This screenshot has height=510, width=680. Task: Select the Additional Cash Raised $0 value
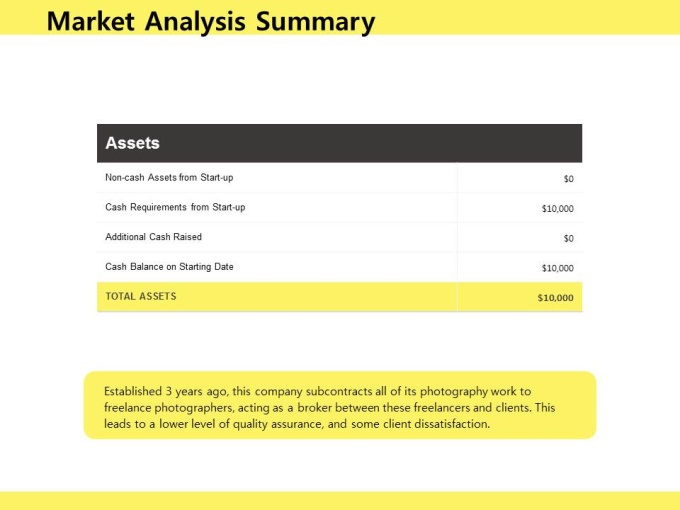569,238
